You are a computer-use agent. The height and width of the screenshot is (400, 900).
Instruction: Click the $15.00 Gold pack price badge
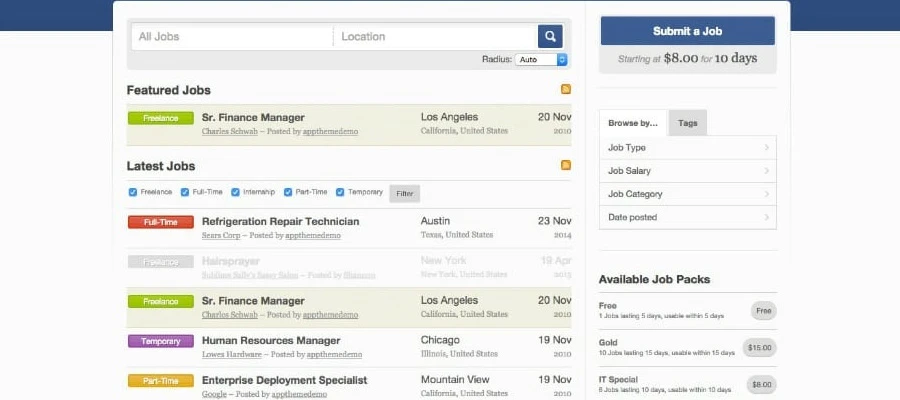coord(761,348)
